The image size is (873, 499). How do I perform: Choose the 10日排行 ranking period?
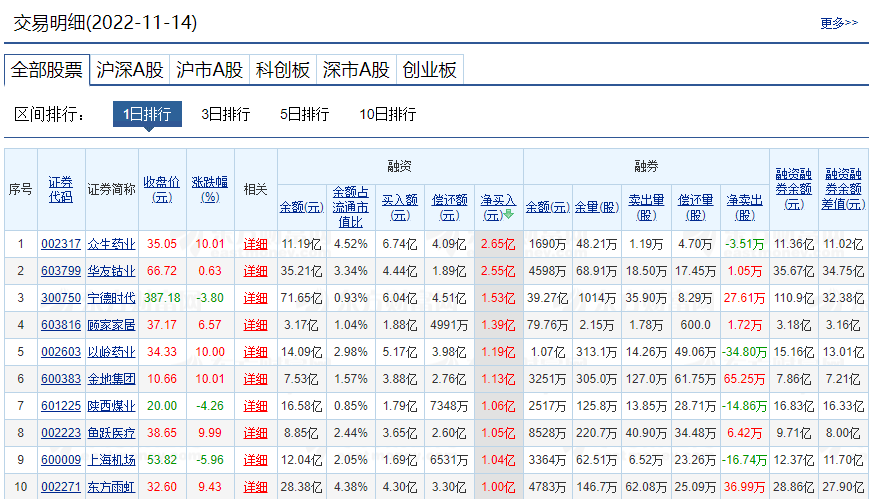pyautogui.click(x=387, y=114)
